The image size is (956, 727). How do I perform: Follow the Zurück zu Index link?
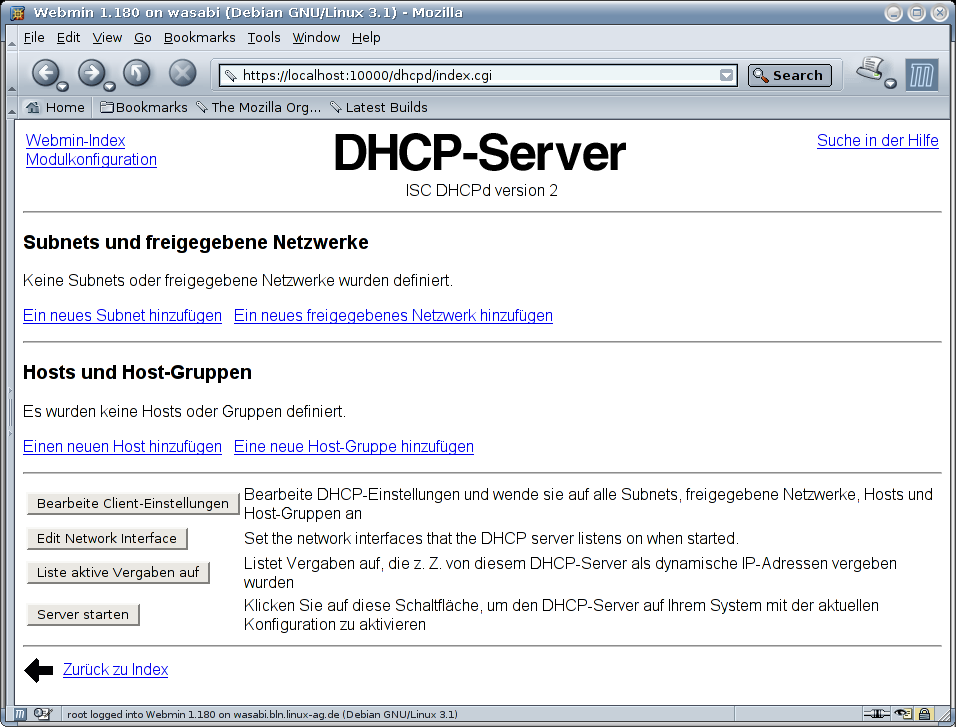[115, 670]
